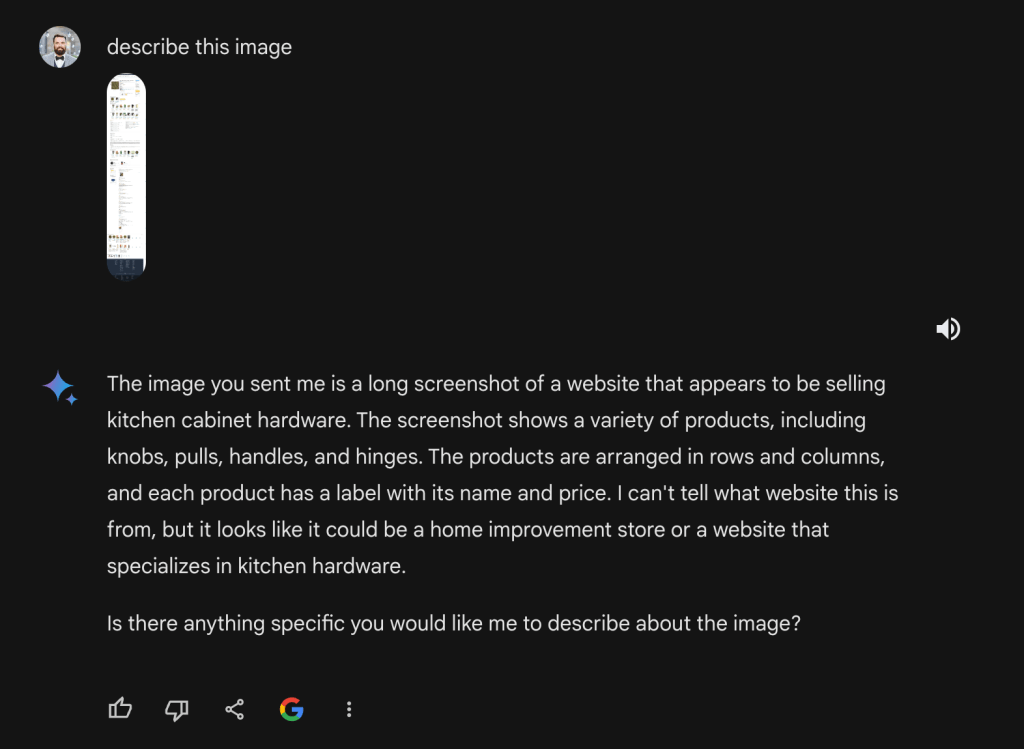Click the Gemini sparkle icon
Image resolution: width=1024 pixels, height=749 pixels.
click(59, 388)
